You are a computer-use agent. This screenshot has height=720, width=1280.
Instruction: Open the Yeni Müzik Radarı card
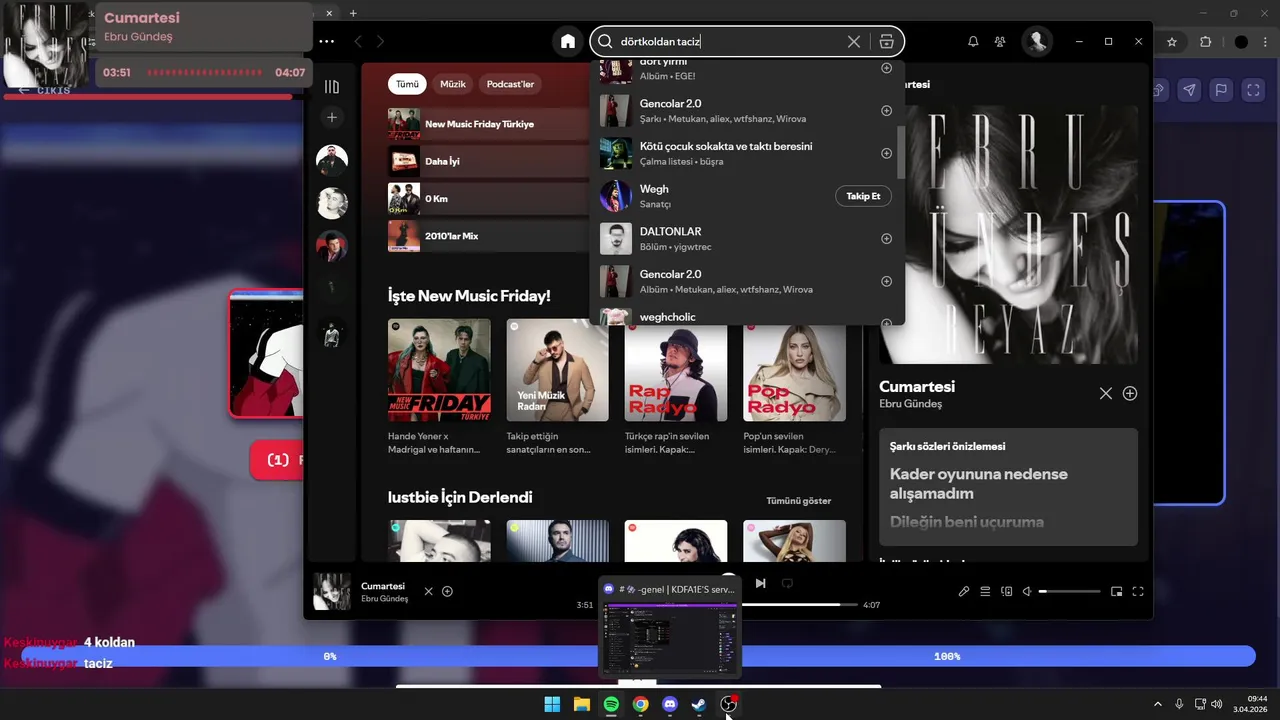coord(557,388)
